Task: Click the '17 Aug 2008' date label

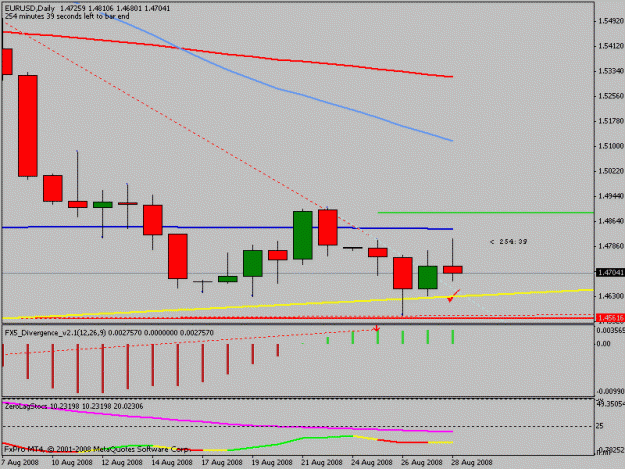Action: point(222,463)
